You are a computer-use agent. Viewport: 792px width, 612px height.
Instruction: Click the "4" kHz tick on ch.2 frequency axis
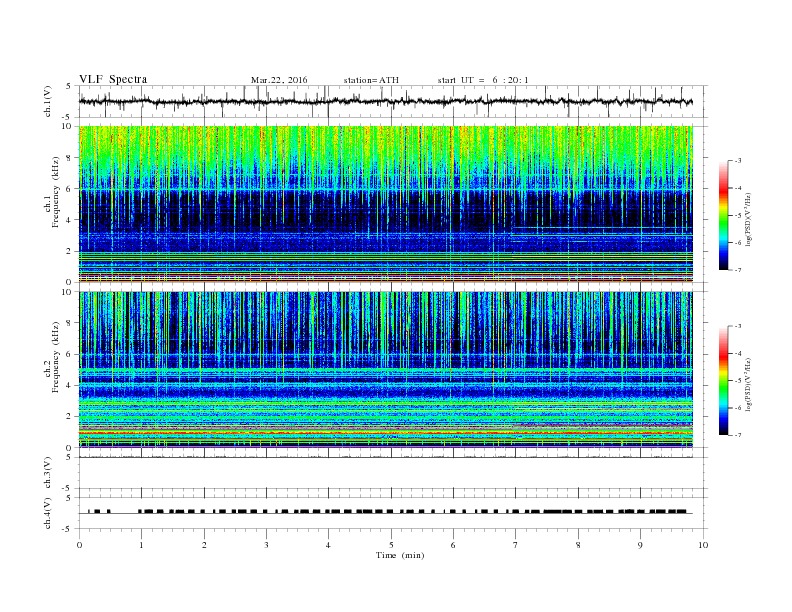pos(70,385)
